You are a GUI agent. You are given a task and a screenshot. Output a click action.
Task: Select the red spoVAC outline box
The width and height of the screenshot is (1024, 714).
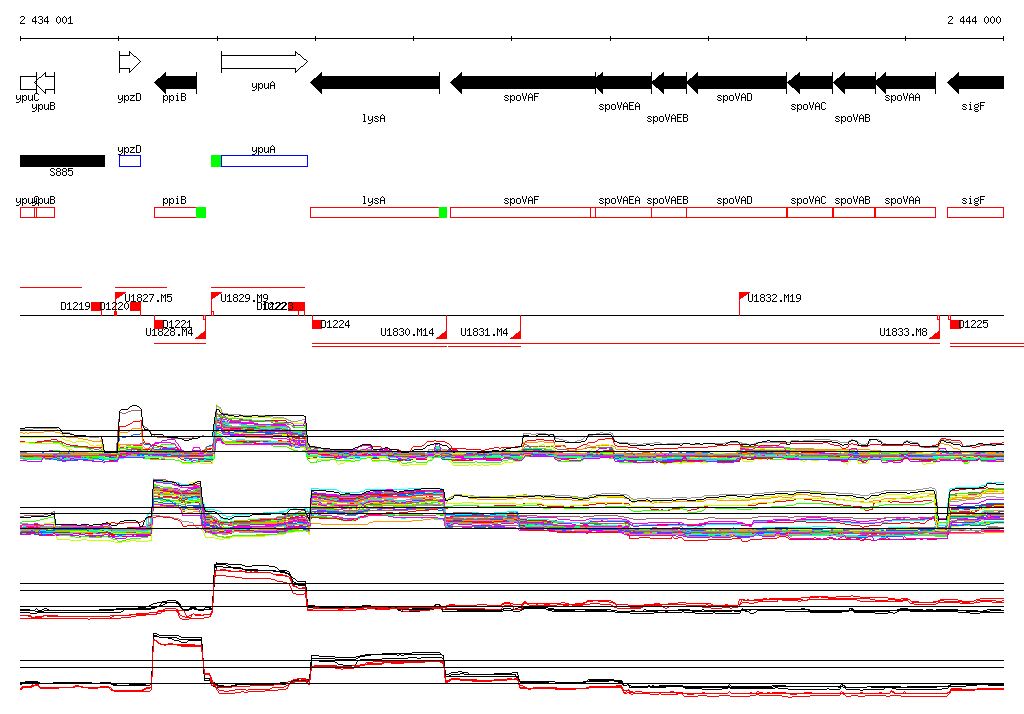[810, 212]
